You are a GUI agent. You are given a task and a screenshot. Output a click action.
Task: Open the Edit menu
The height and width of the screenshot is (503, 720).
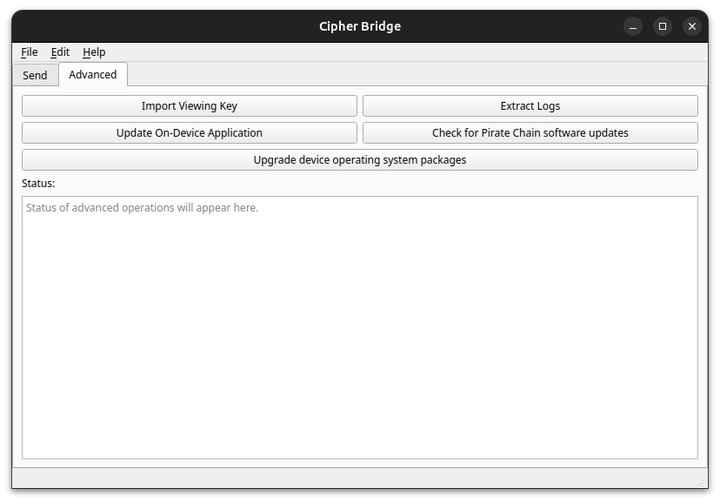point(60,52)
